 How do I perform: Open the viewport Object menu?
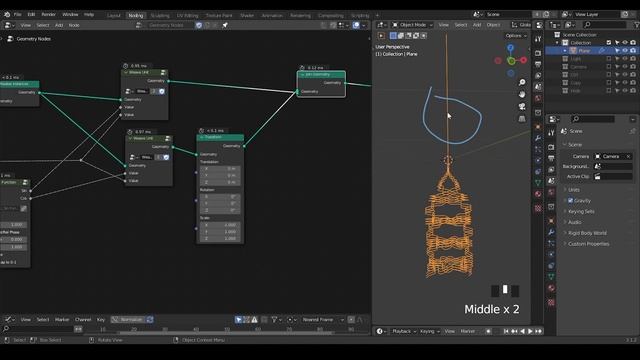(x=493, y=25)
